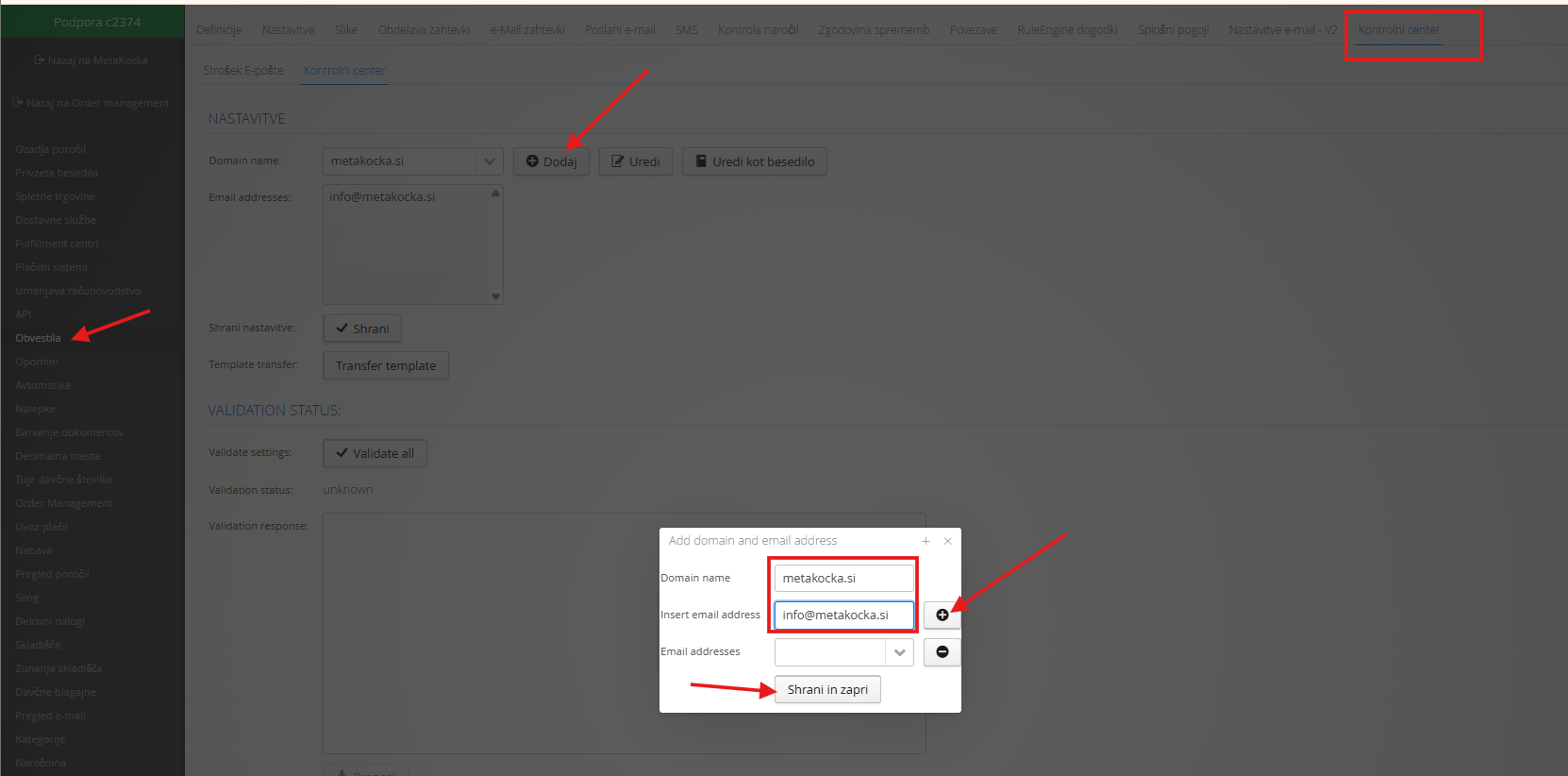Click the Validate all button
Image resolution: width=1568 pixels, height=776 pixels.
(x=375, y=453)
